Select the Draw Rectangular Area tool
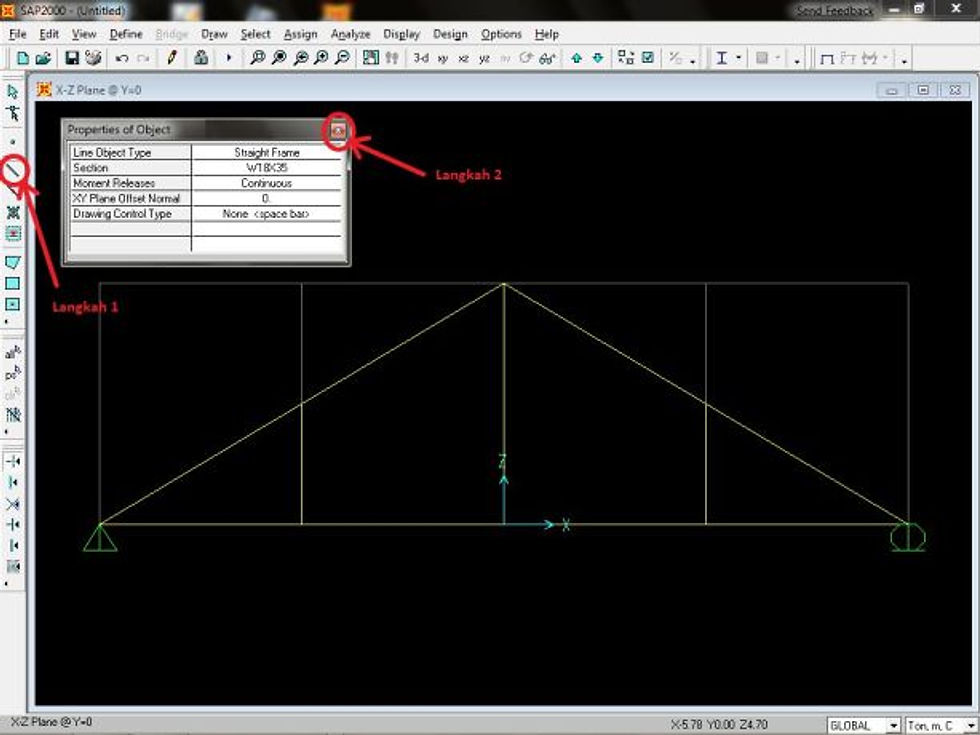This screenshot has height=735, width=980. click(x=12, y=283)
